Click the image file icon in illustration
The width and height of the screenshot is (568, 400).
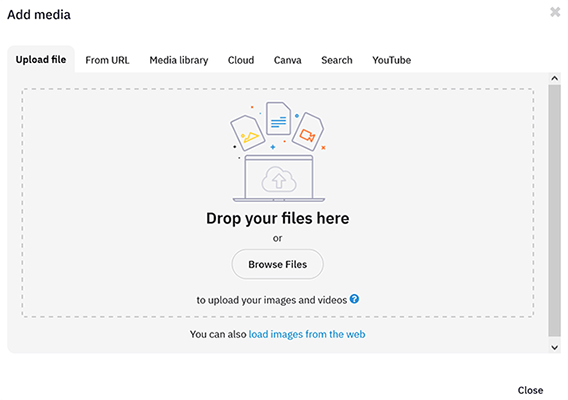tap(248, 133)
